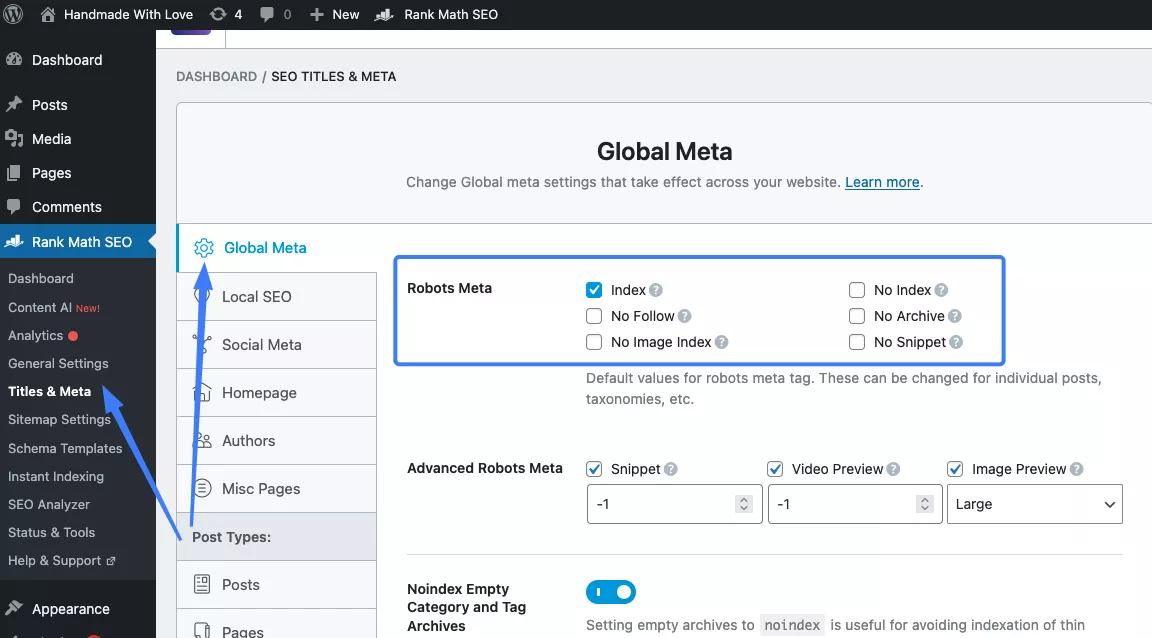Enable the No Index checkbox

pyautogui.click(x=857, y=290)
